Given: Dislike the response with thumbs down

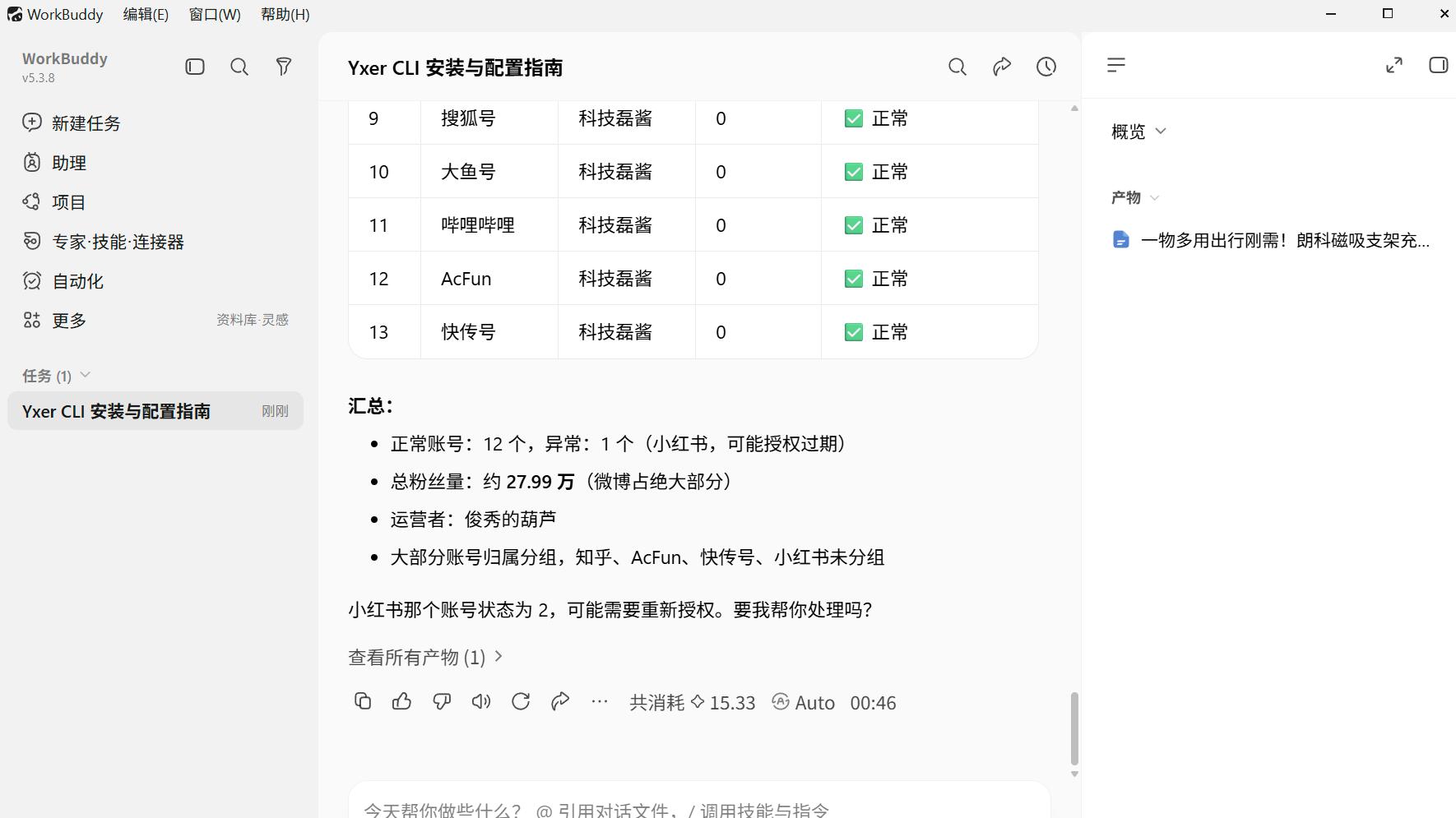Looking at the screenshot, I should tap(442, 701).
